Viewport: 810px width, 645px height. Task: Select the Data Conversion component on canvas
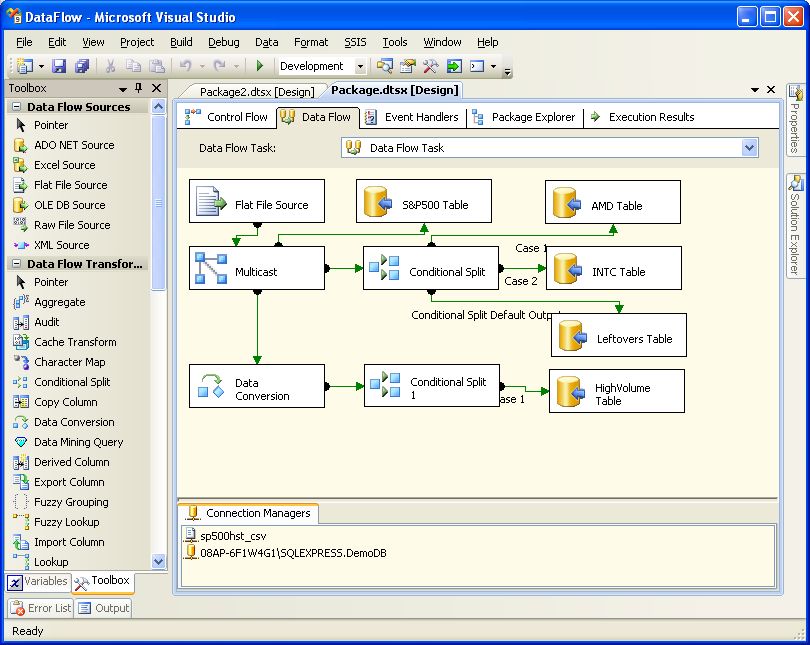(x=257, y=386)
